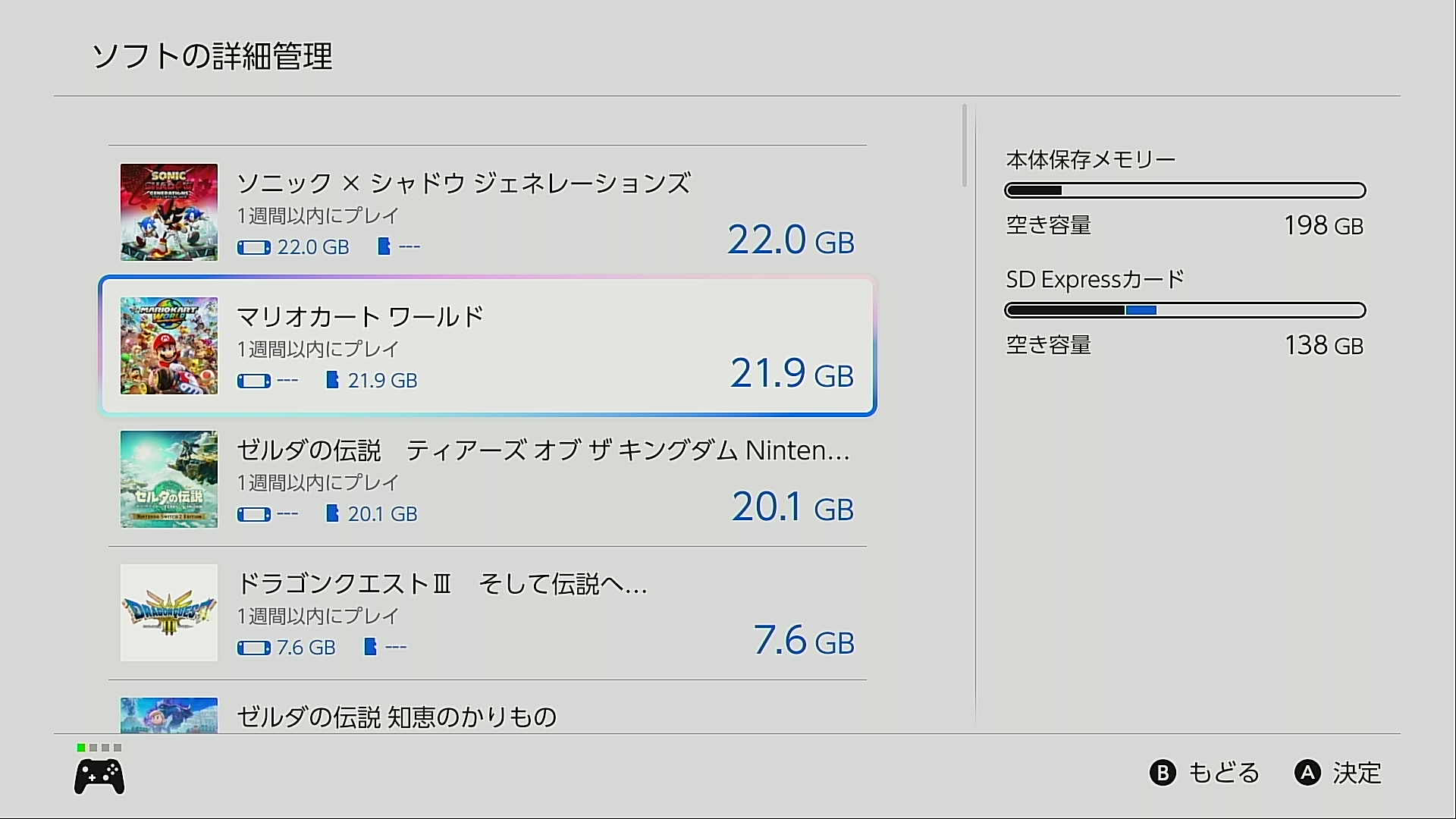This screenshot has height=819, width=1456.
Task: Click the B button icon for もどる
Action: (x=1163, y=773)
